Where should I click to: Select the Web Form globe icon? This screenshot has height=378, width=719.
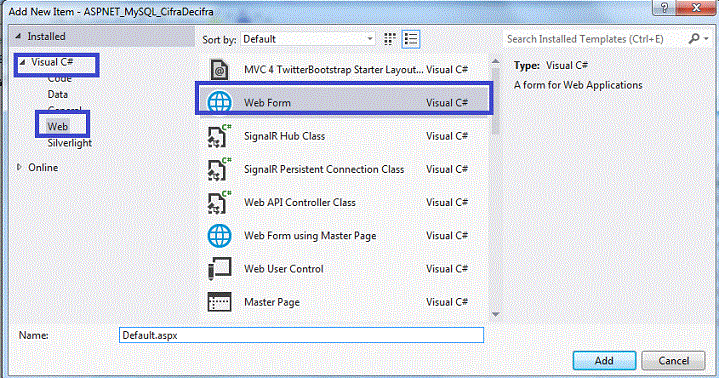(219, 102)
